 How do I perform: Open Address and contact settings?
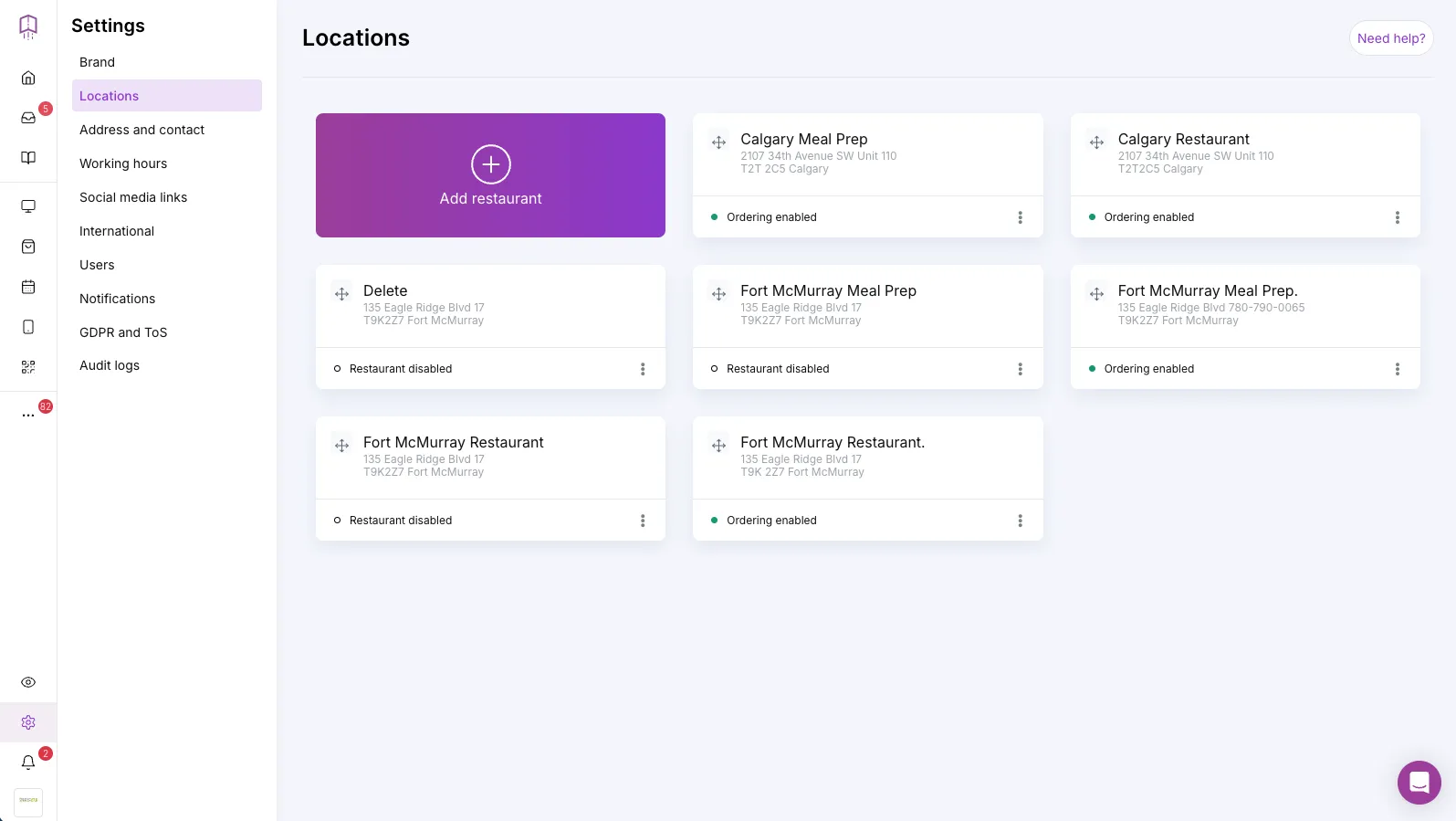pyautogui.click(x=167, y=130)
